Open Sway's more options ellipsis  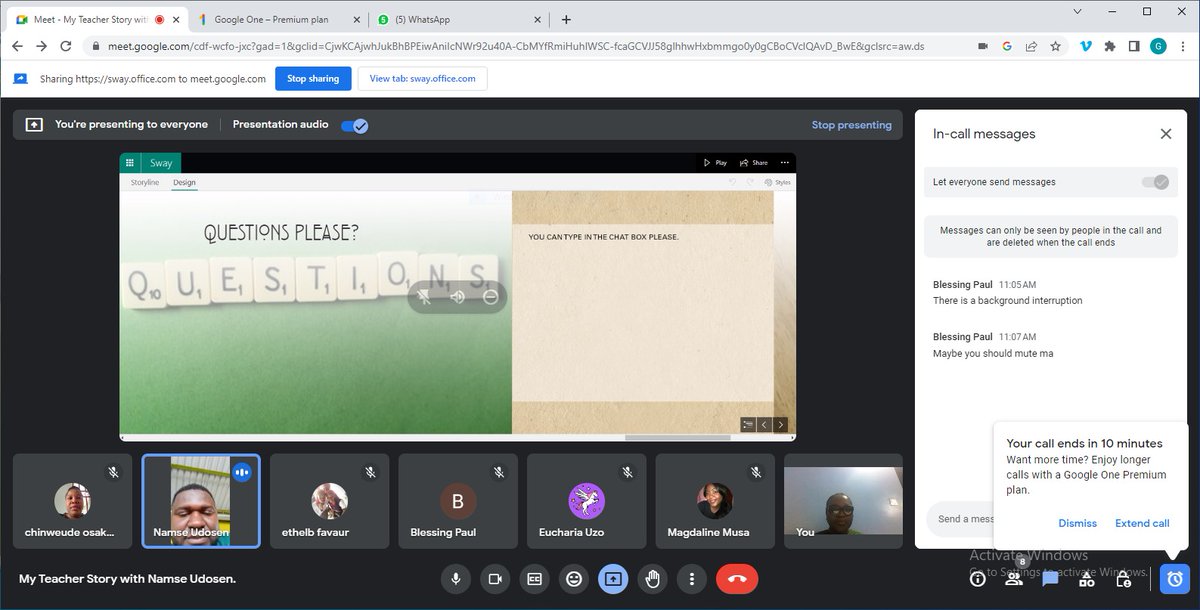point(784,162)
